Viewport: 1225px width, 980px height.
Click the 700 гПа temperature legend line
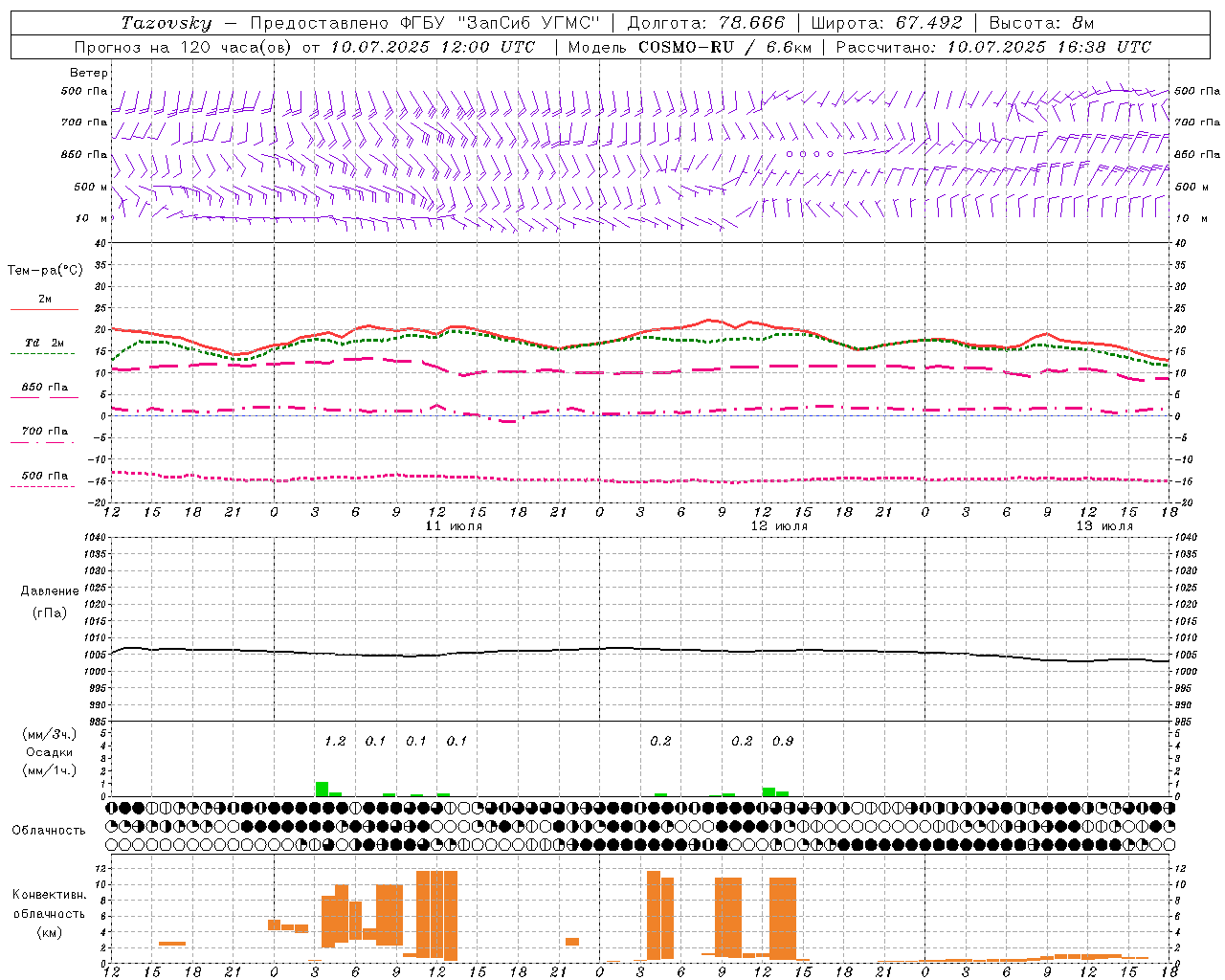[x=42, y=443]
